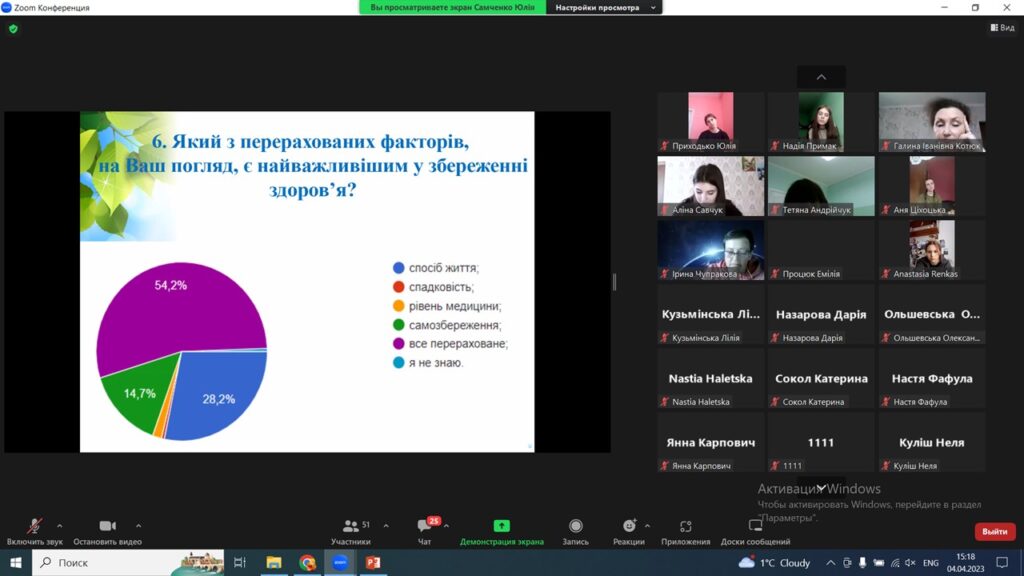Viewport: 1024px width, 576px height.
Task: Unmute the microphone in Zoom toolbar
Action: tap(34, 526)
